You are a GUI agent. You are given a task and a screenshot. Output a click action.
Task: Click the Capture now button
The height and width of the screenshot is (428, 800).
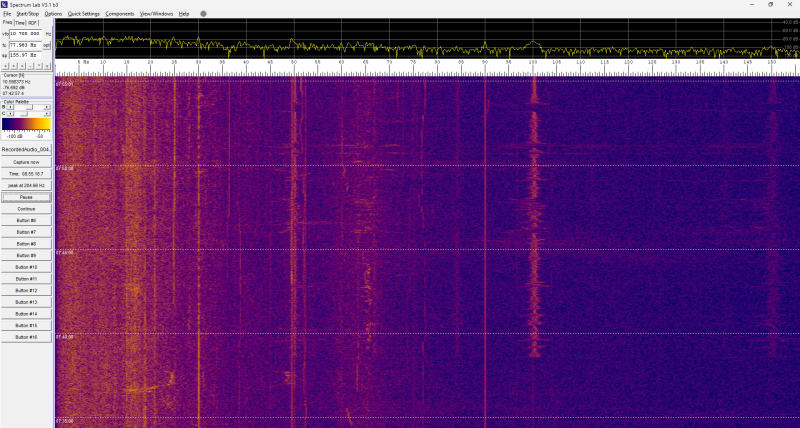(26, 162)
